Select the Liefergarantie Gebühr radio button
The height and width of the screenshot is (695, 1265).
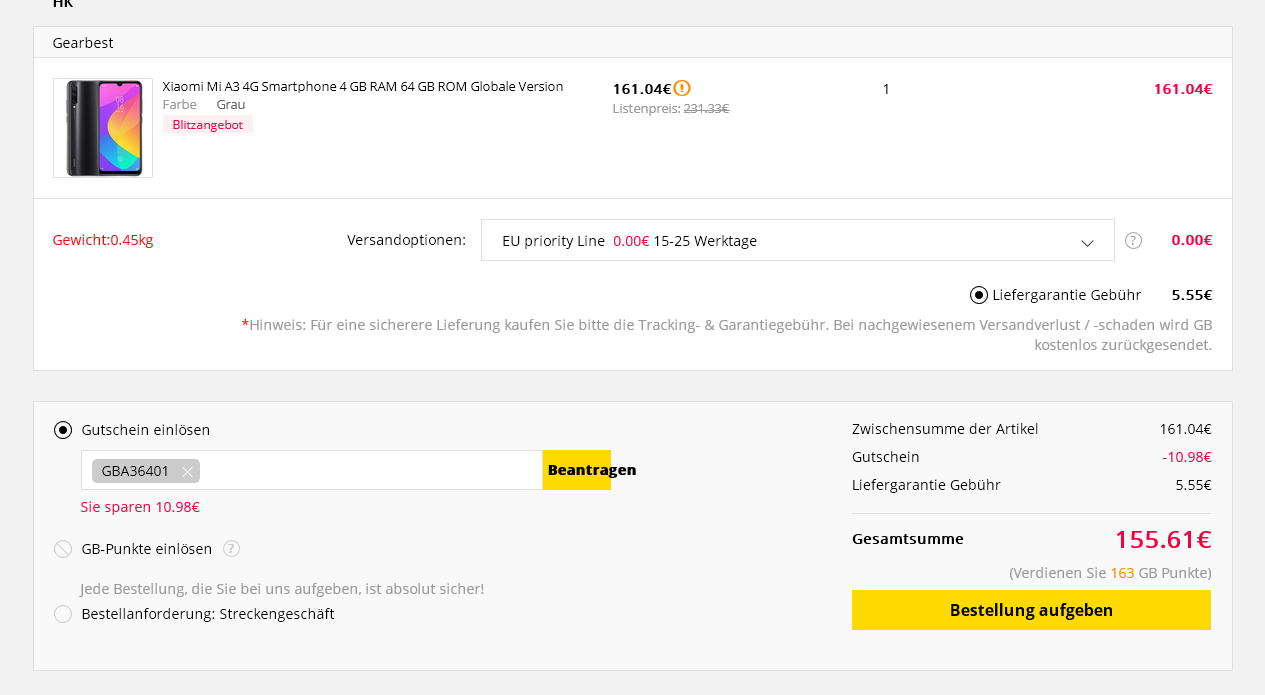tap(979, 295)
